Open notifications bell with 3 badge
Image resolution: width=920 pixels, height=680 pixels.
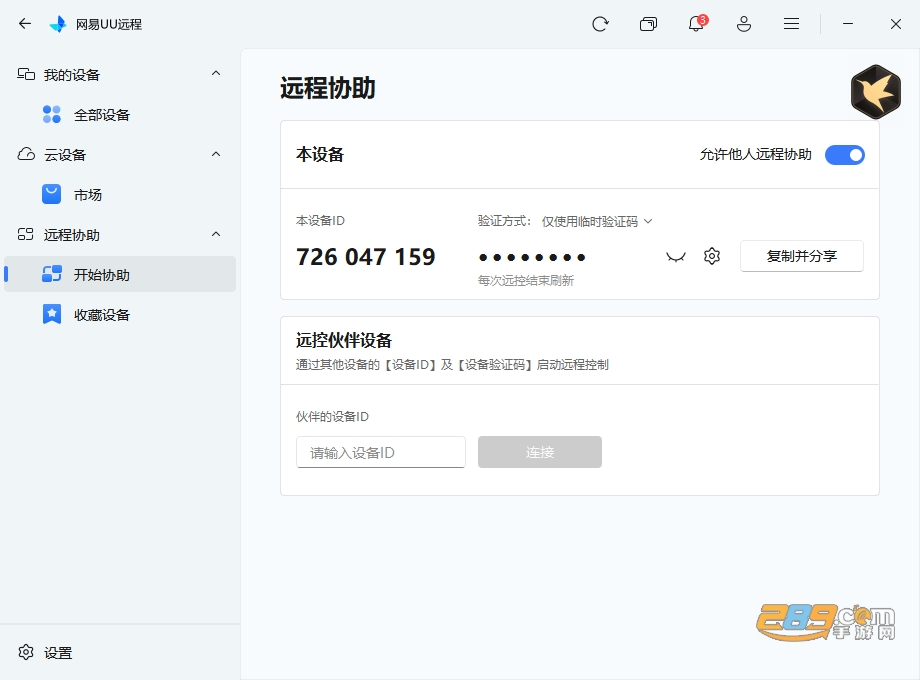coord(696,24)
